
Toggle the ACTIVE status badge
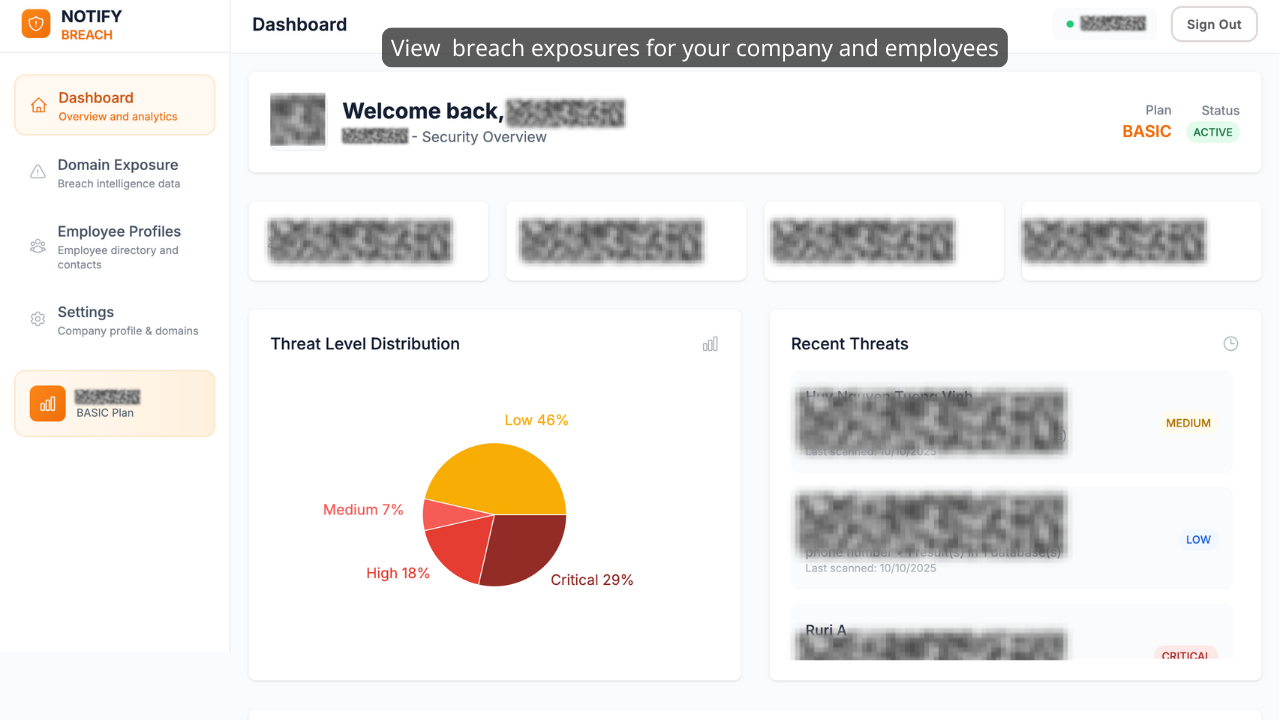(1213, 131)
